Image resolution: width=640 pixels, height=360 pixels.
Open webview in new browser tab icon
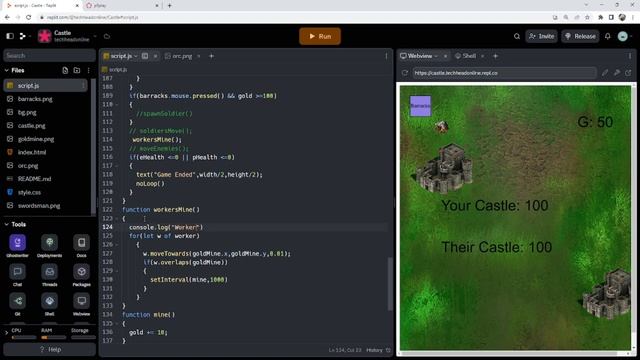pos(628,73)
